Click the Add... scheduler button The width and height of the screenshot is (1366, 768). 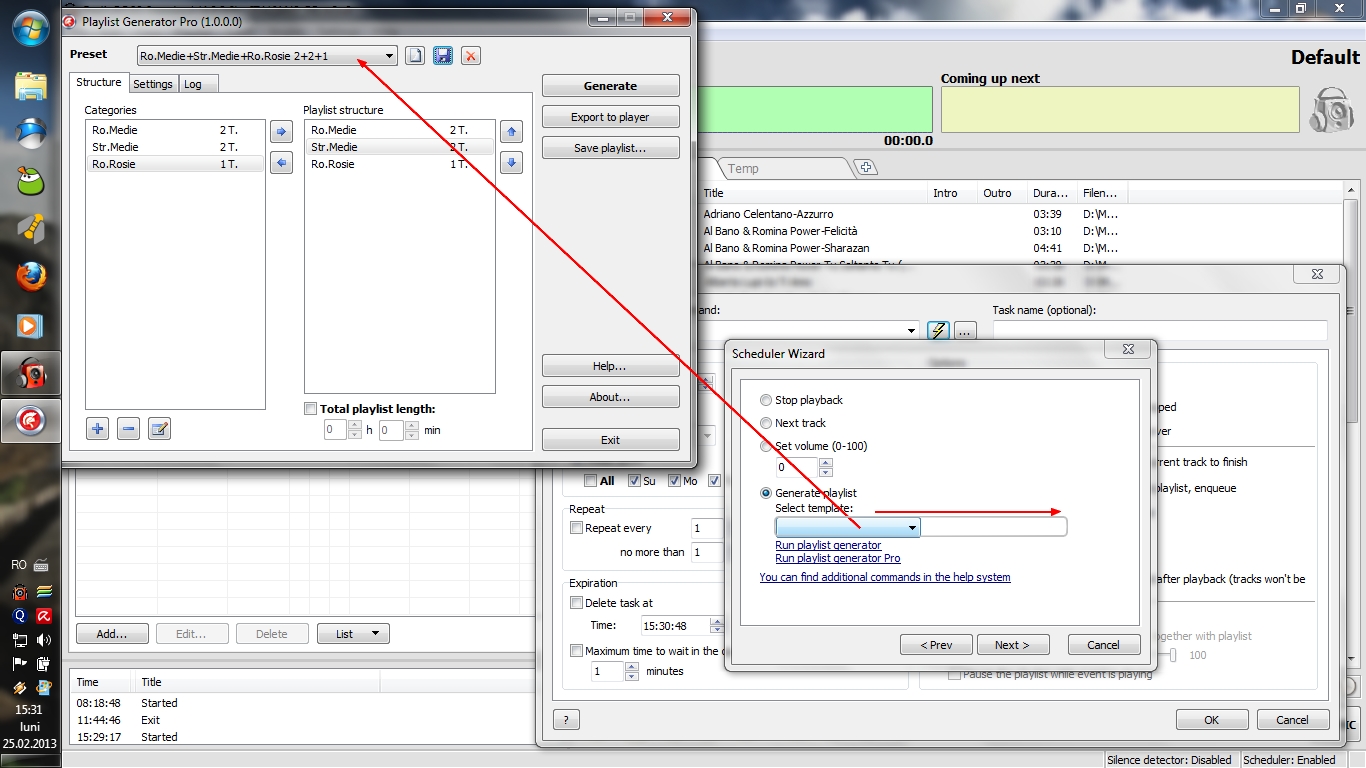tap(112, 634)
